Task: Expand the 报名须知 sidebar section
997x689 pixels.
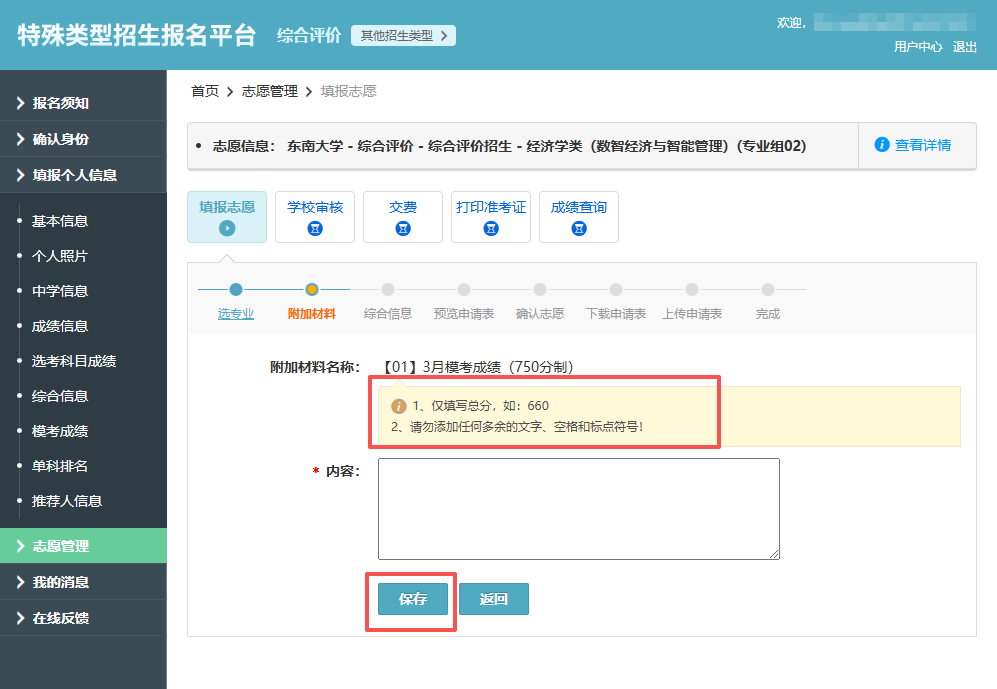Action: coord(83,103)
